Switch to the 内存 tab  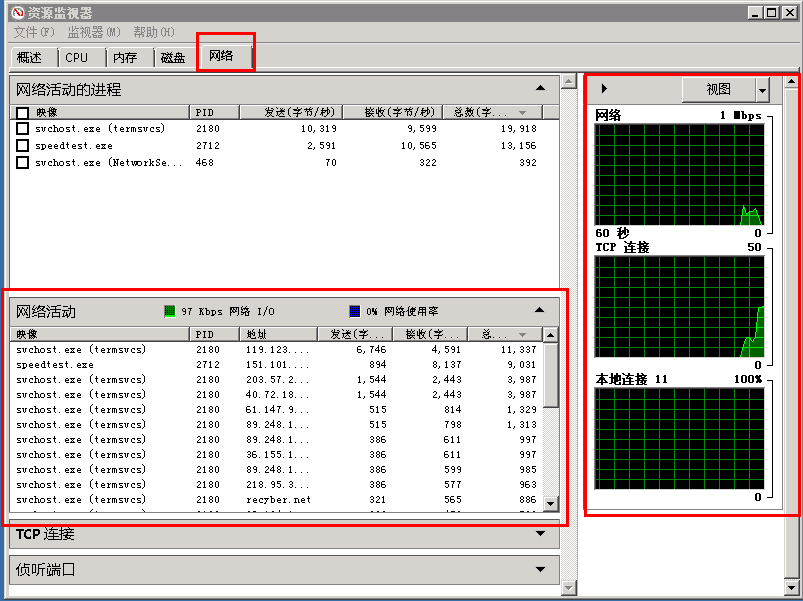125,58
